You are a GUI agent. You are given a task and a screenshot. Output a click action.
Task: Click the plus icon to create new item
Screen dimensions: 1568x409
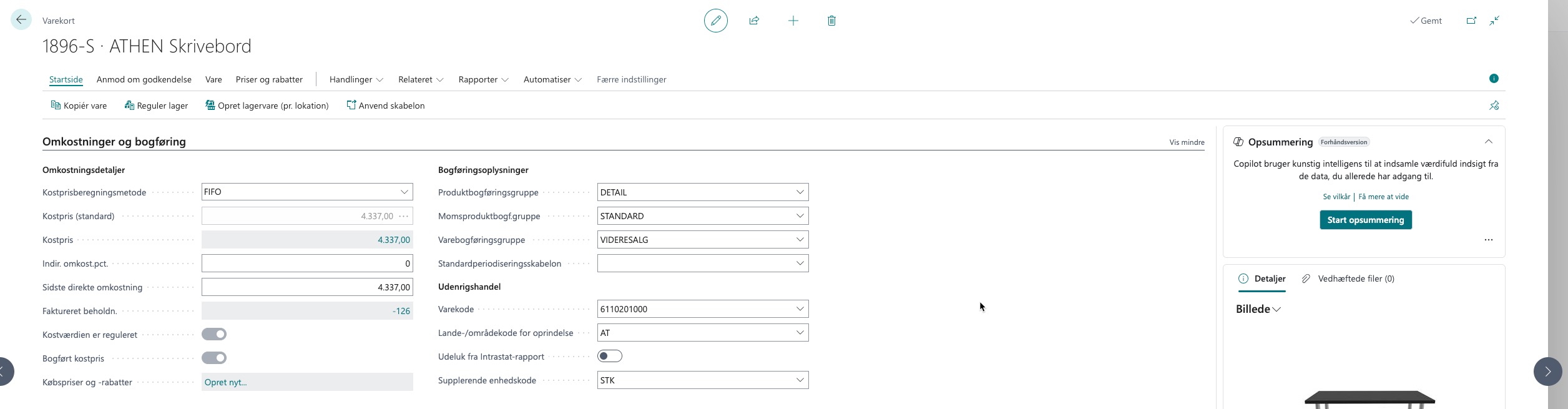click(x=793, y=21)
